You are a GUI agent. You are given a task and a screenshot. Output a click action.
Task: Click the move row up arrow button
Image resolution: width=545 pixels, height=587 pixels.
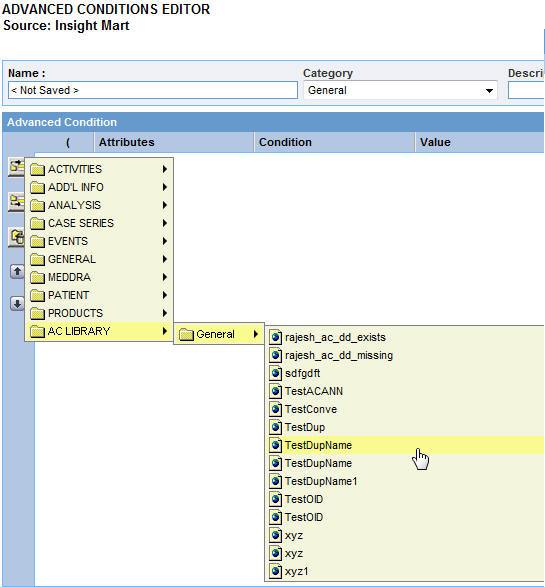[x=17, y=271]
